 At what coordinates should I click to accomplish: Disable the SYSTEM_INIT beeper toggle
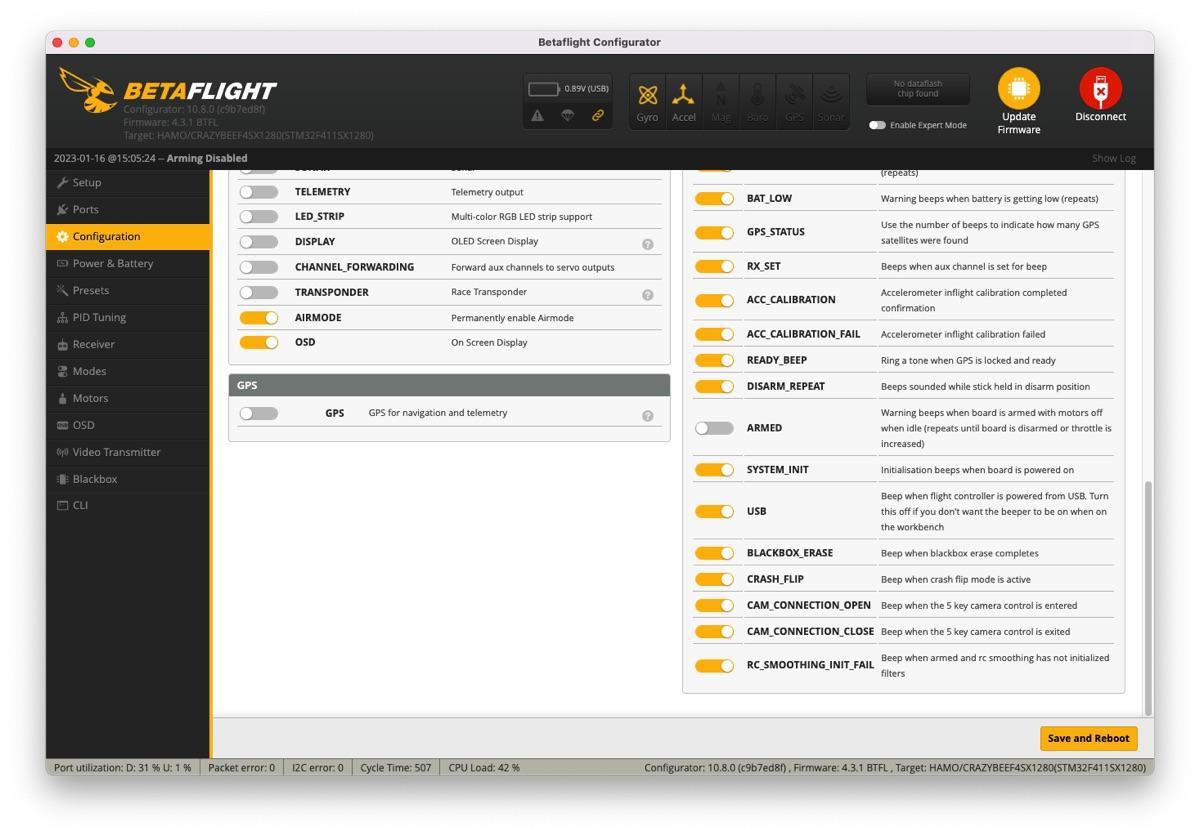pos(714,470)
